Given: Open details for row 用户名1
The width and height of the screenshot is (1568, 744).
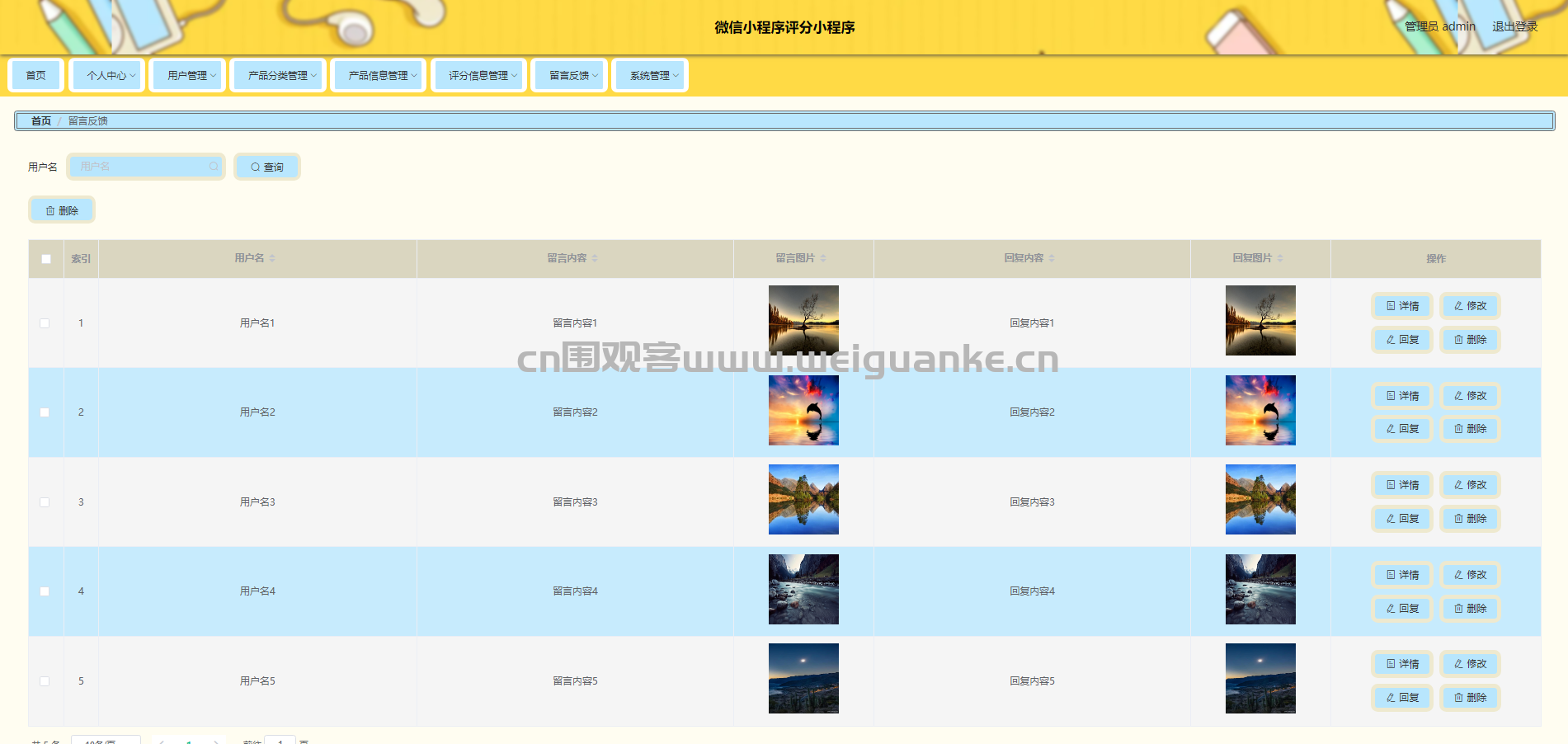Looking at the screenshot, I should (x=1402, y=306).
